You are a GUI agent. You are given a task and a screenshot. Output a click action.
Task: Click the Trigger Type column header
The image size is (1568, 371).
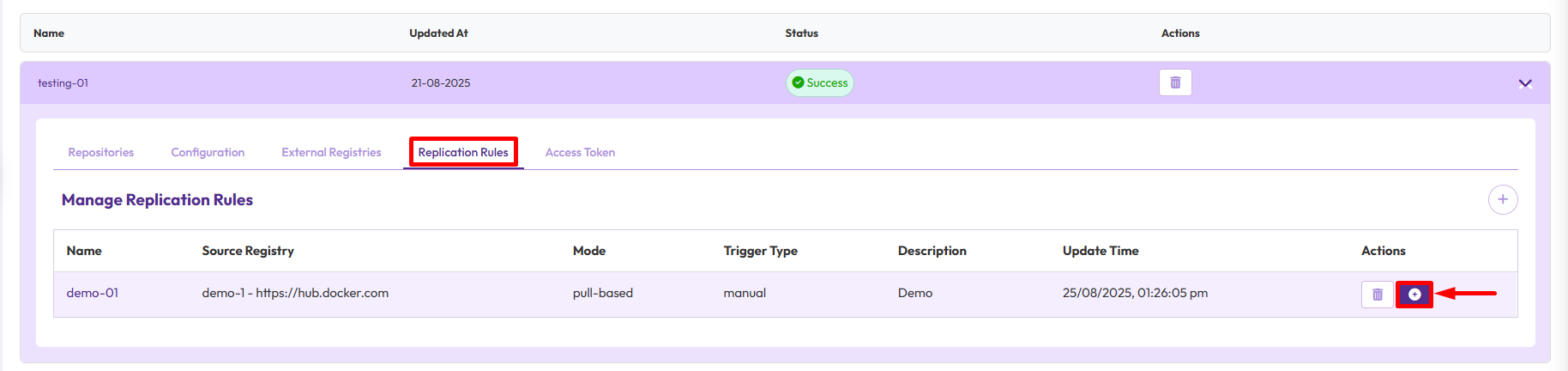tap(760, 251)
